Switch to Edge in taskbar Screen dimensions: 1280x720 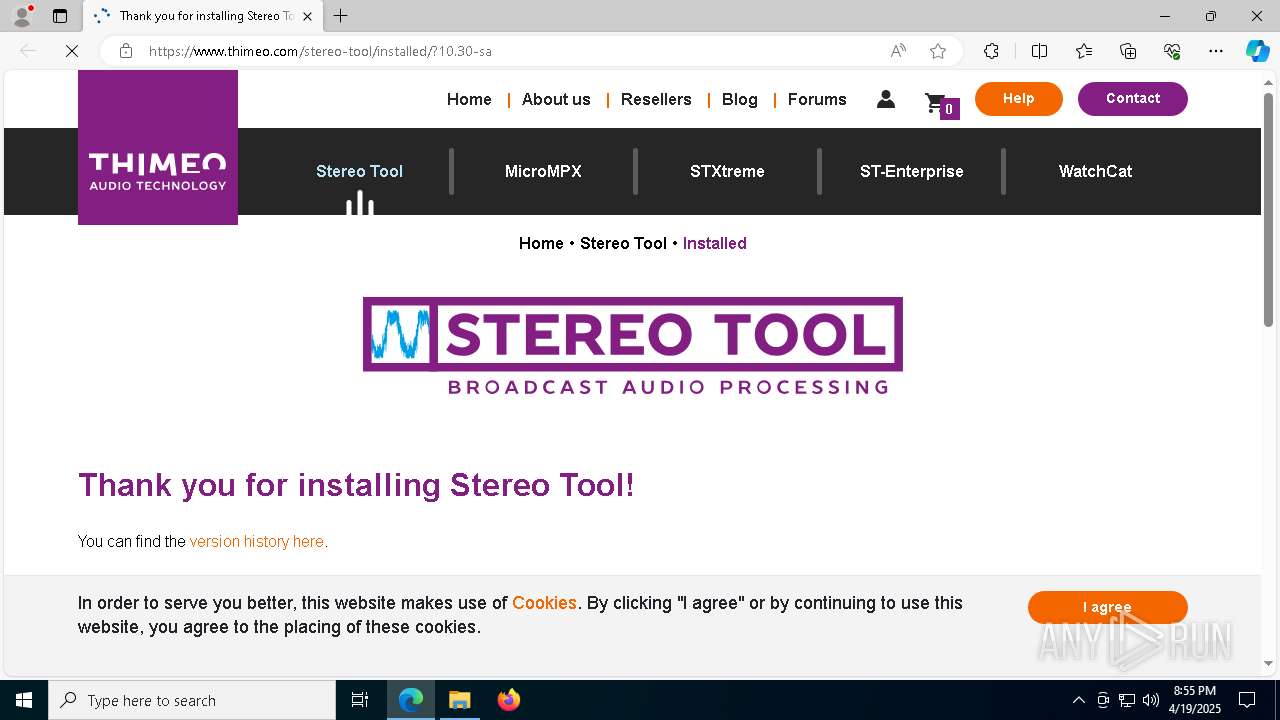pos(411,700)
